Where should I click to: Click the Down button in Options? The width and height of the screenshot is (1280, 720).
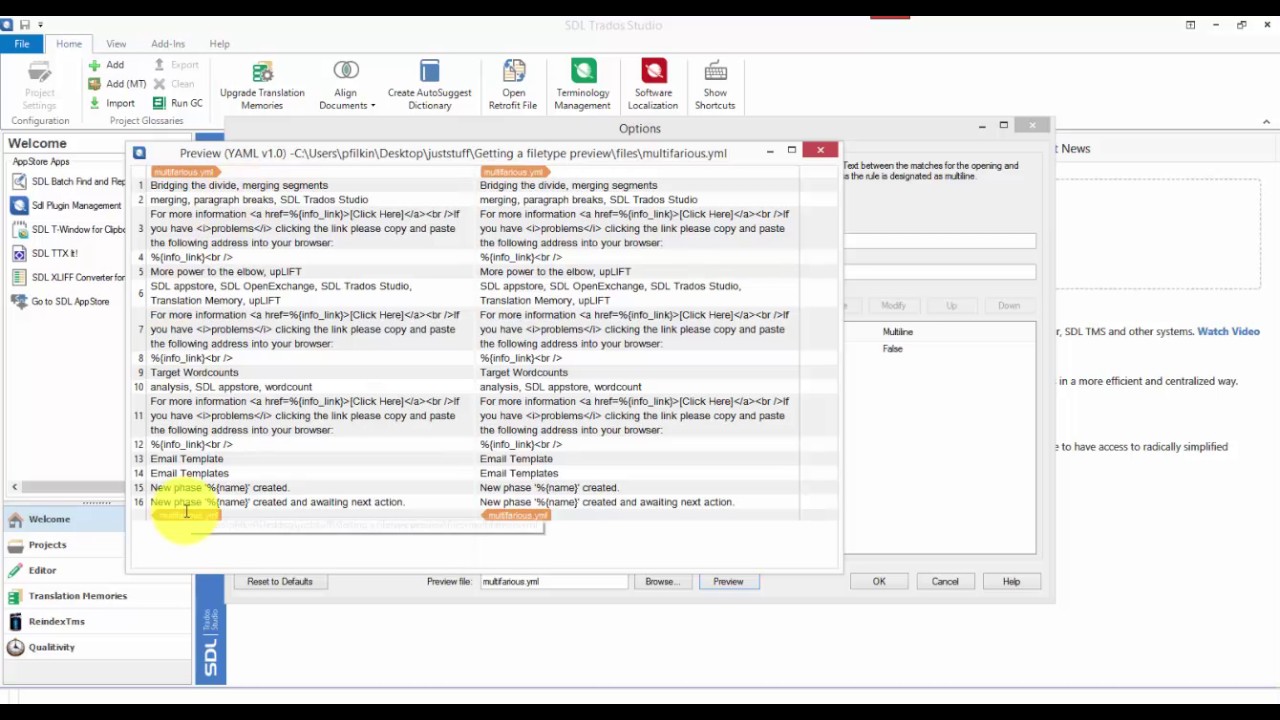click(1008, 306)
